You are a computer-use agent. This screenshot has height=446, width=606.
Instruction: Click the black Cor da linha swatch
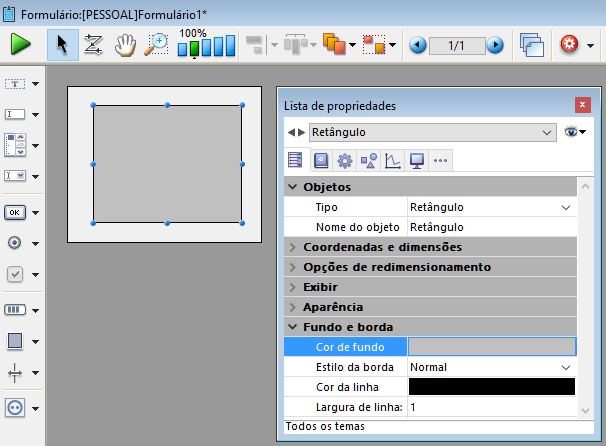point(491,387)
